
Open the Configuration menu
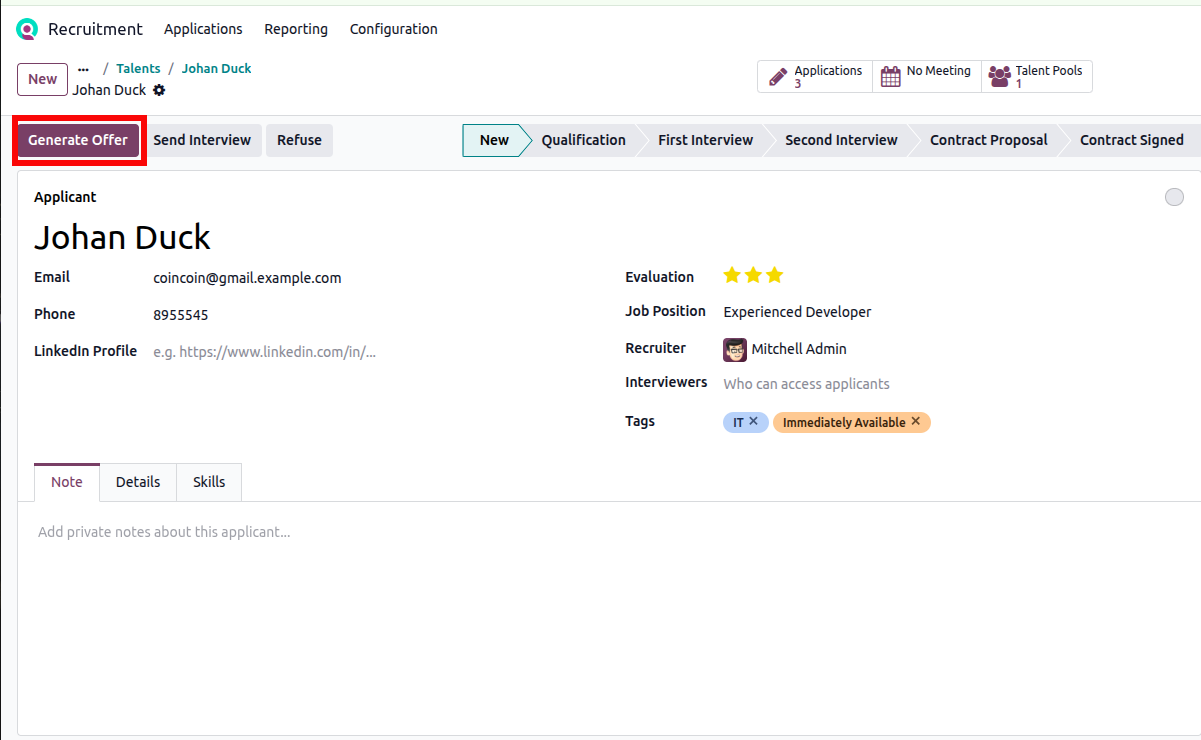click(x=393, y=29)
